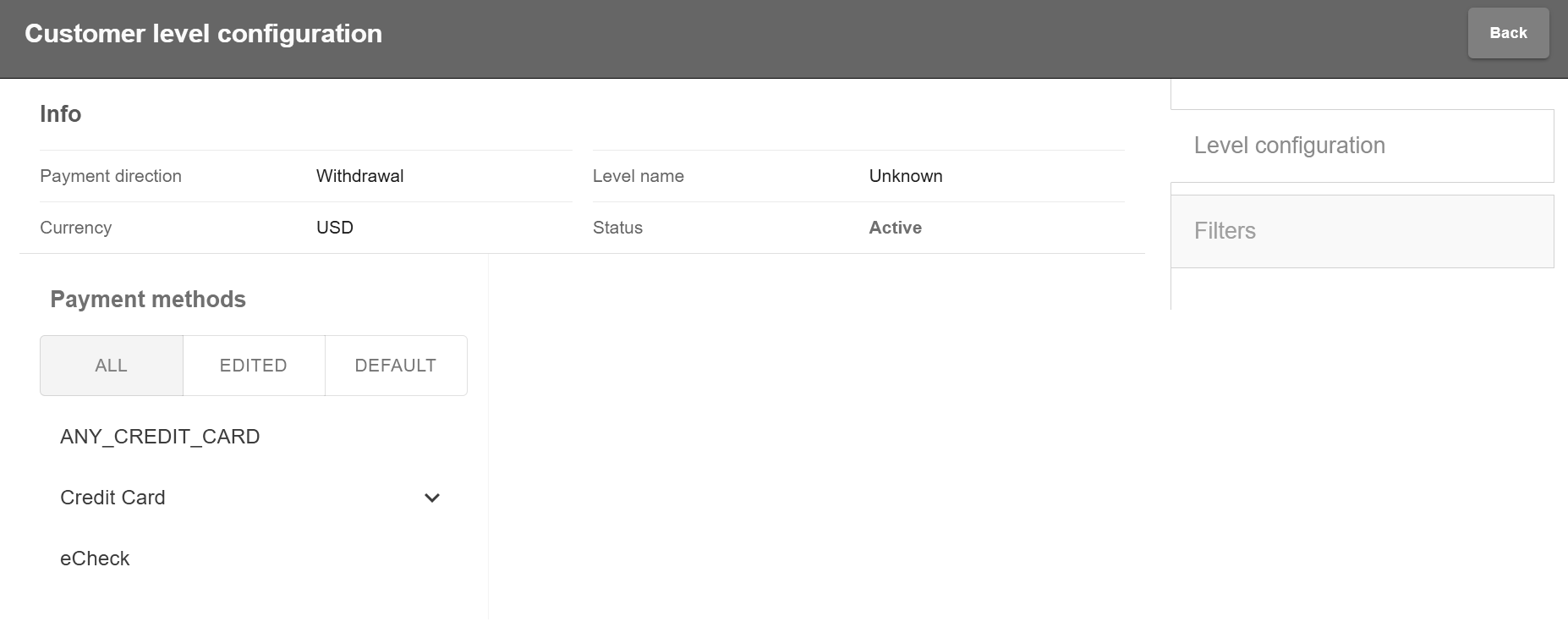1568x622 pixels.
Task: Click the Withdrawal payment direction value
Action: coord(359,176)
